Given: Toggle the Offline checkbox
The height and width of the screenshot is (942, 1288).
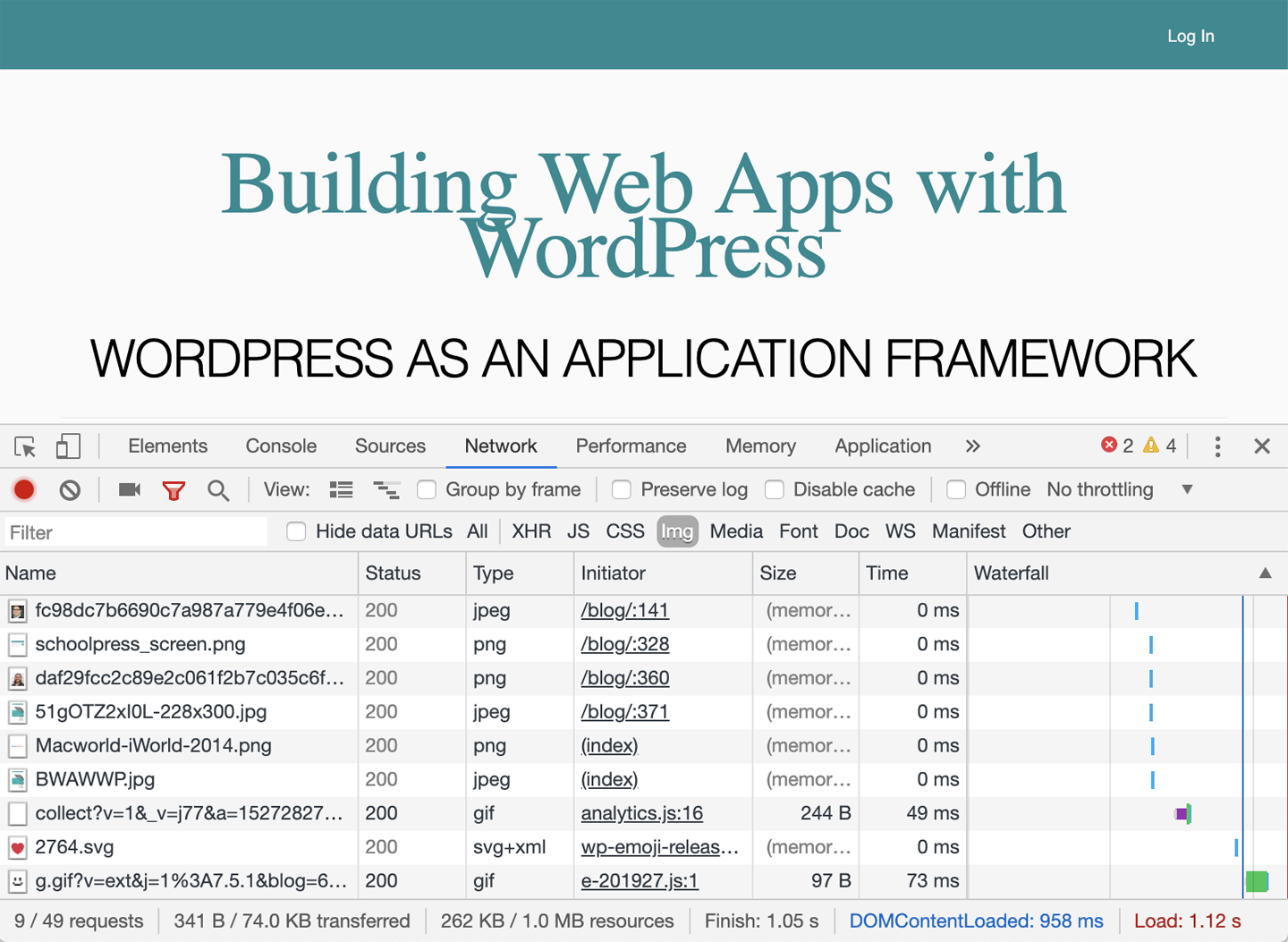Looking at the screenshot, I should click(x=956, y=489).
